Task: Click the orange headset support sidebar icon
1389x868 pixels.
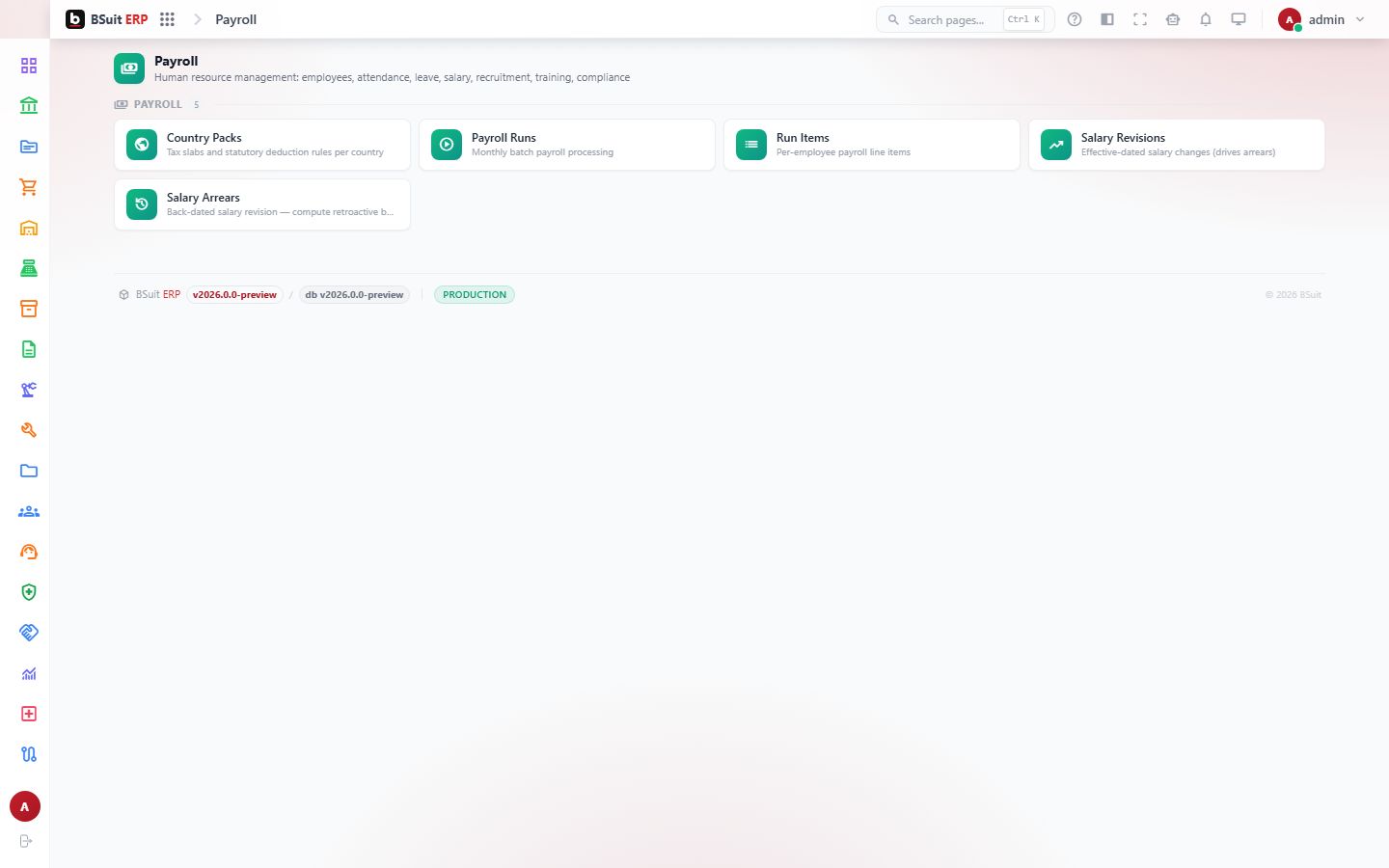Action: coord(29,552)
